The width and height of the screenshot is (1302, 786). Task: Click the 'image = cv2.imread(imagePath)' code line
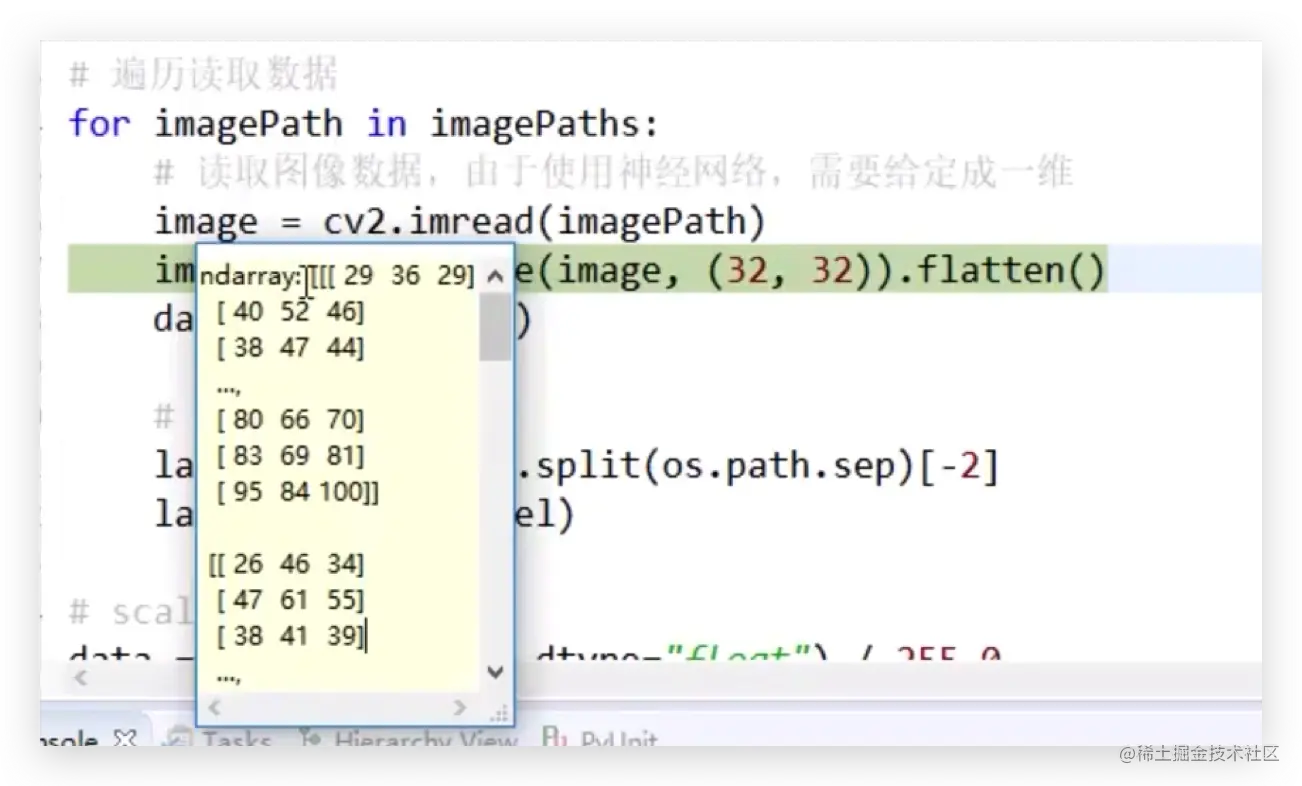pos(460,222)
